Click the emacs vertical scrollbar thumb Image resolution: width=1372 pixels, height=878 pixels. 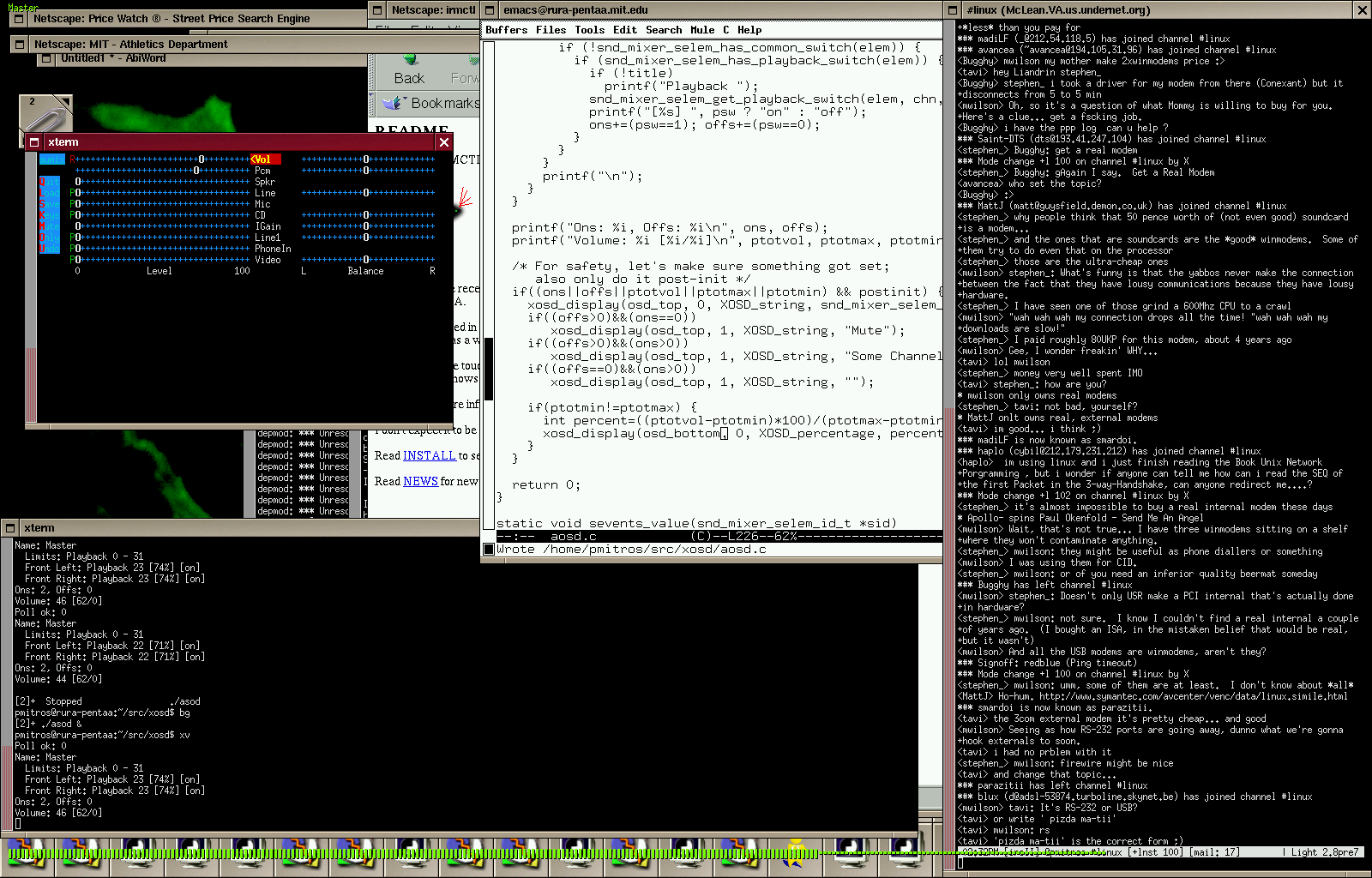tap(489, 369)
